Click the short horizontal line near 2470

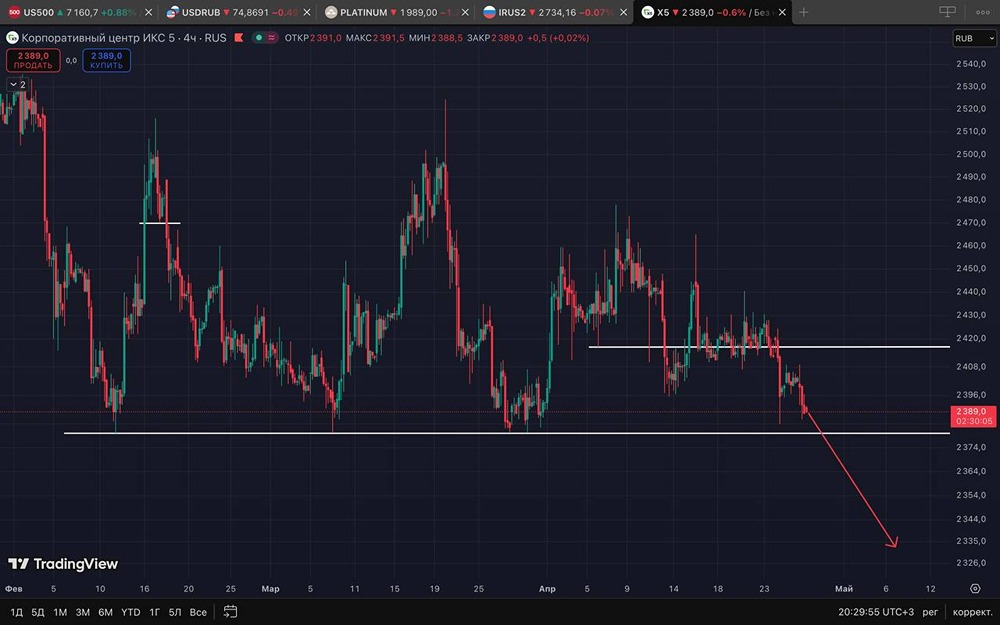(x=159, y=223)
